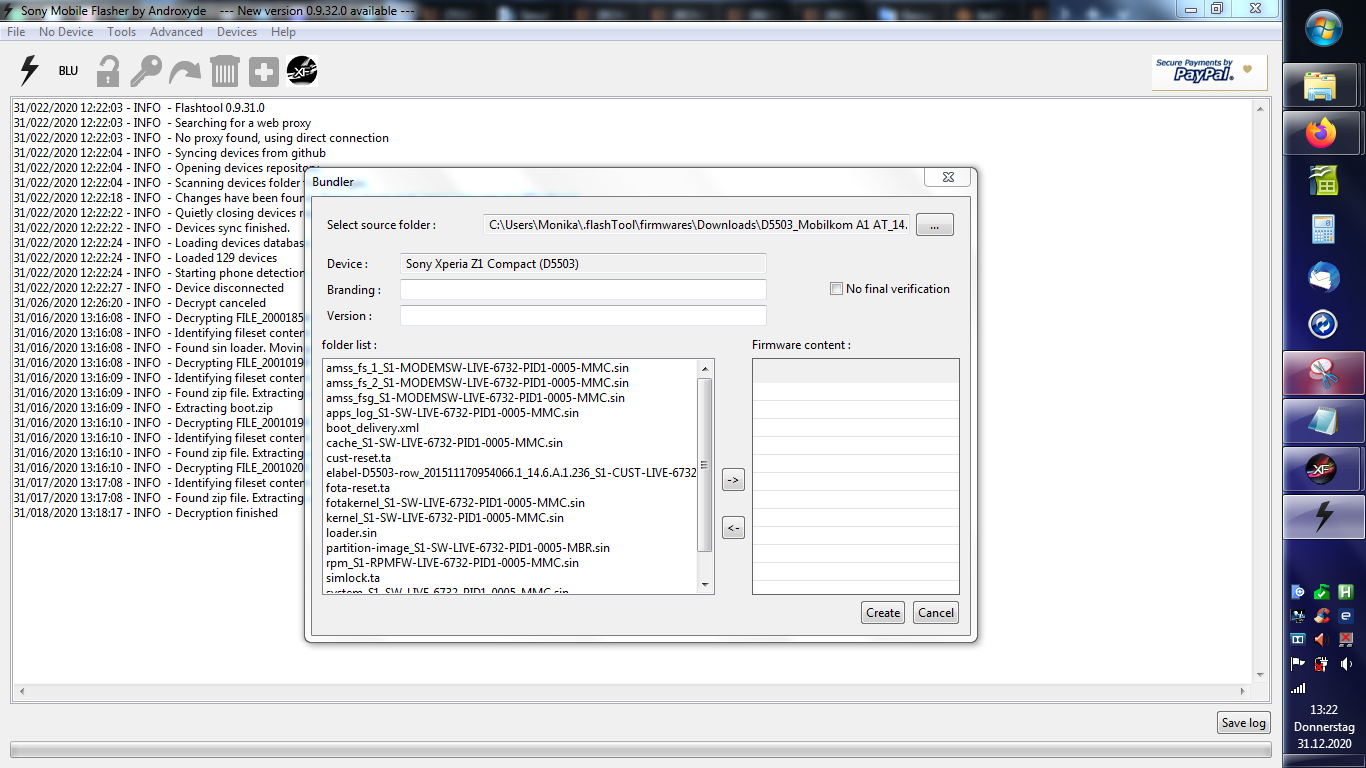
Task: Select fotakernel_S1-SW-LIVE sin file
Action: (x=455, y=503)
